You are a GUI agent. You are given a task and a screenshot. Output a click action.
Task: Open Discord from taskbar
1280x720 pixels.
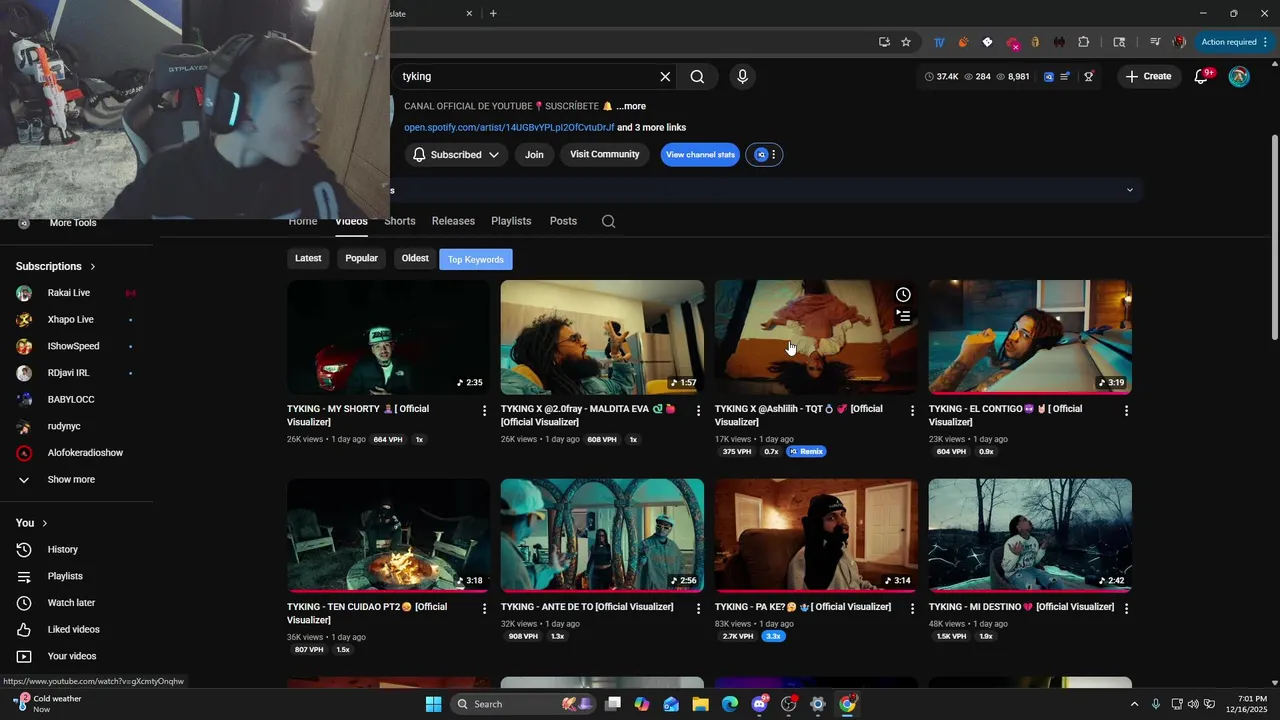[x=759, y=704]
